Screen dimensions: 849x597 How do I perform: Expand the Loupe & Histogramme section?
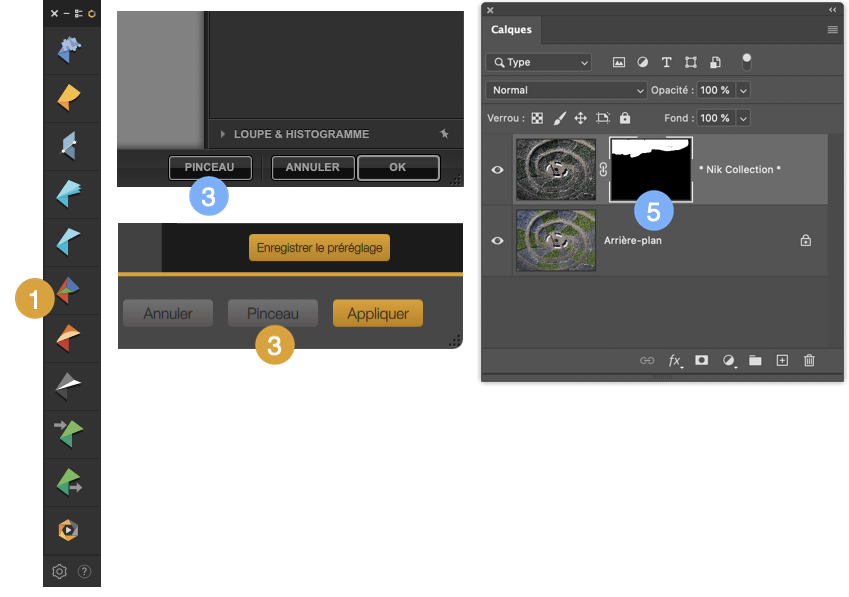click(223, 134)
